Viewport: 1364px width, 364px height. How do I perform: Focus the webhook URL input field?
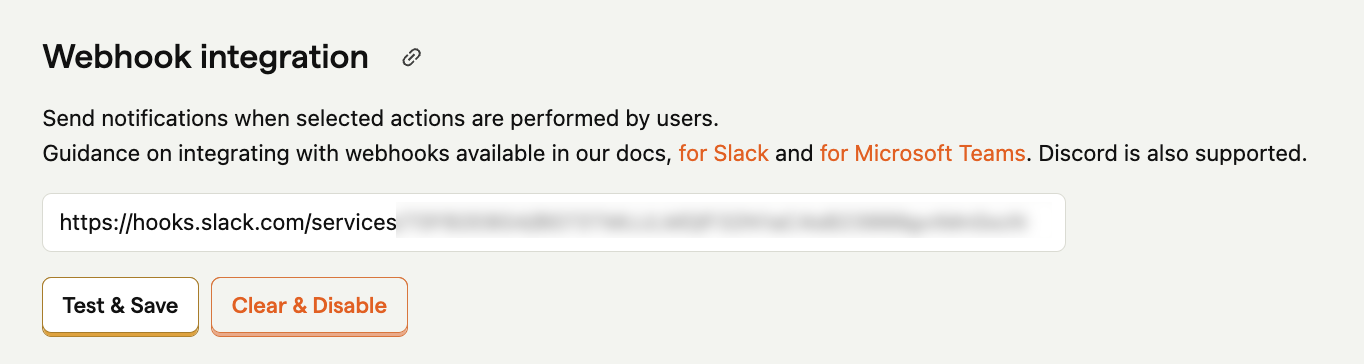(553, 222)
